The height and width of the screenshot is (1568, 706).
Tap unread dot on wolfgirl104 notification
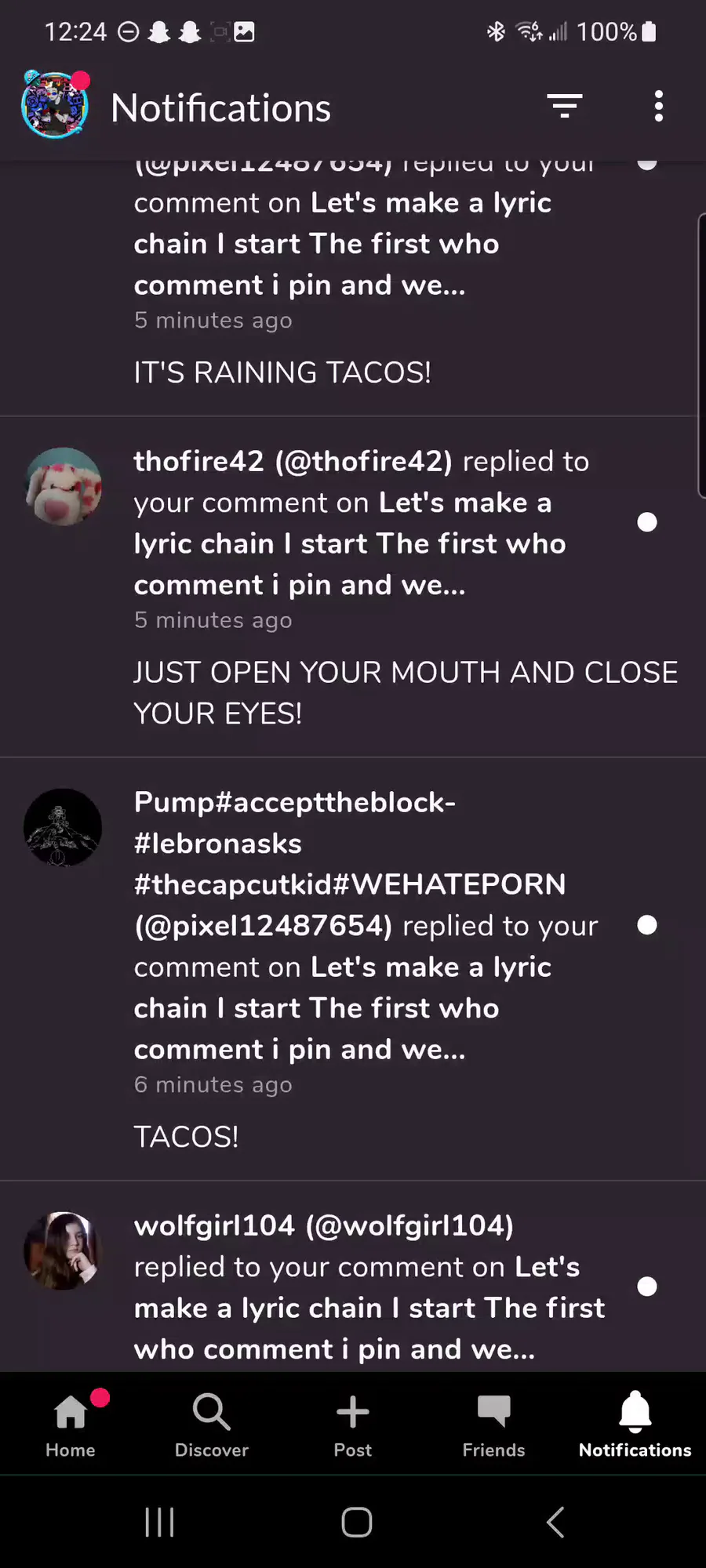(x=647, y=1287)
